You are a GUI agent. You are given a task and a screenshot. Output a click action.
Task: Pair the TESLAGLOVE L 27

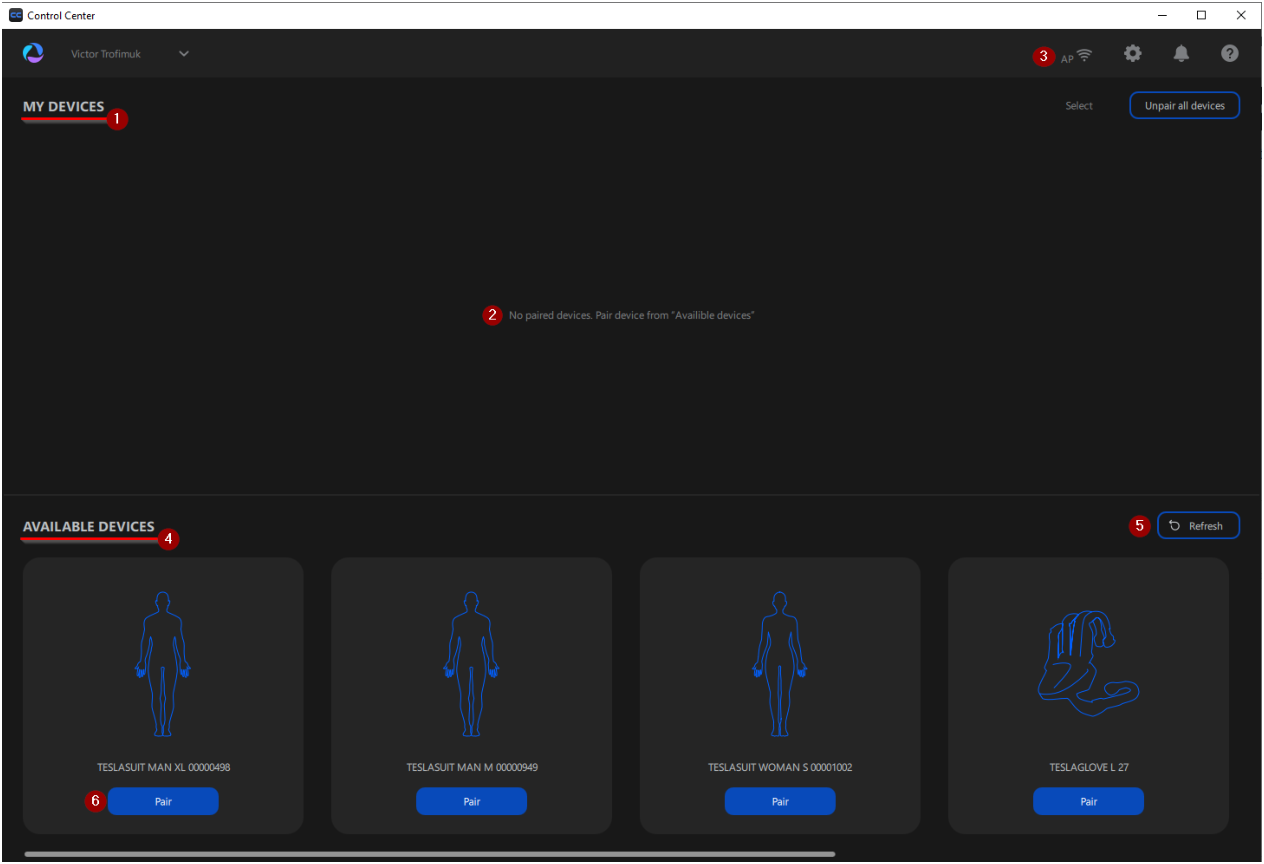[x=1088, y=801]
